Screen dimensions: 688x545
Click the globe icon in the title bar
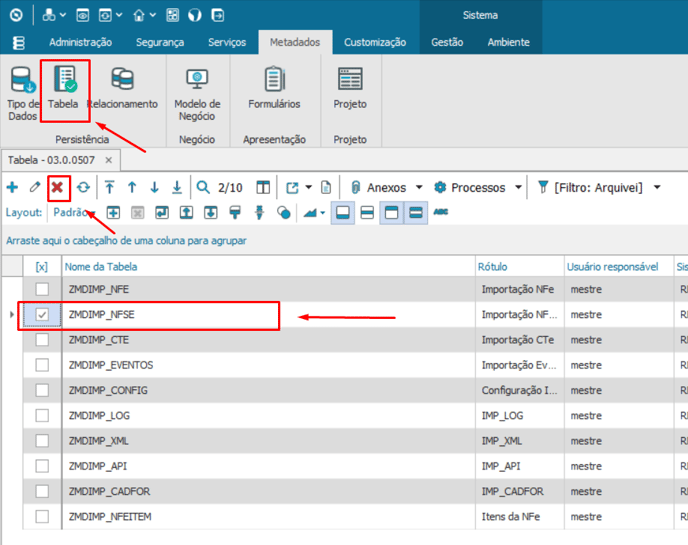point(195,15)
